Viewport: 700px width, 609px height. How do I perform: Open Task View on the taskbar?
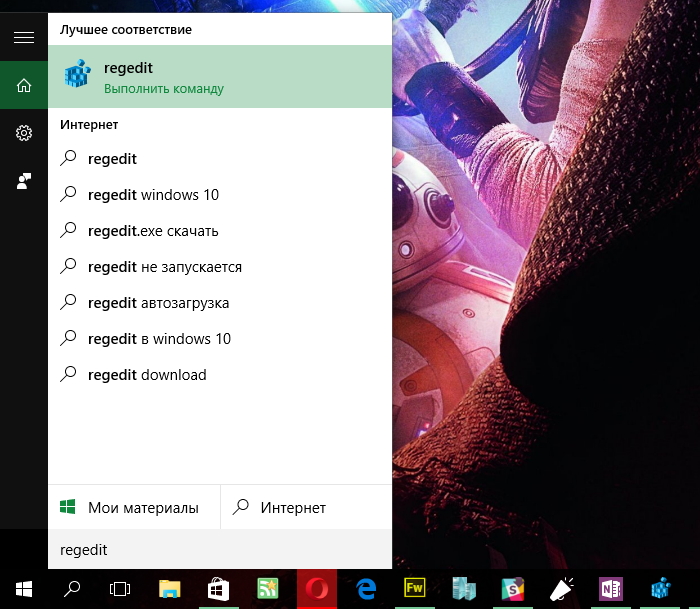[x=120, y=589]
